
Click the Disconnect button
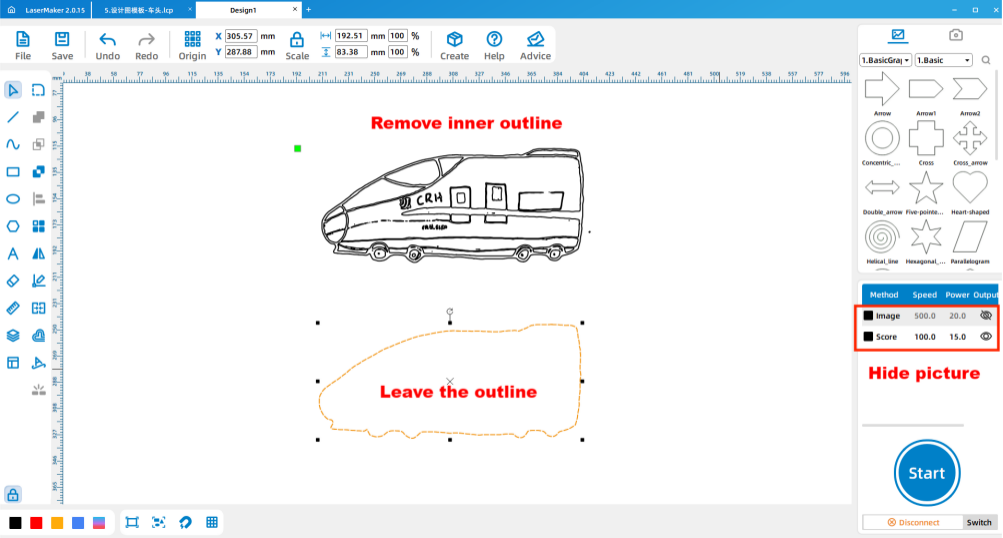[x=913, y=523]
